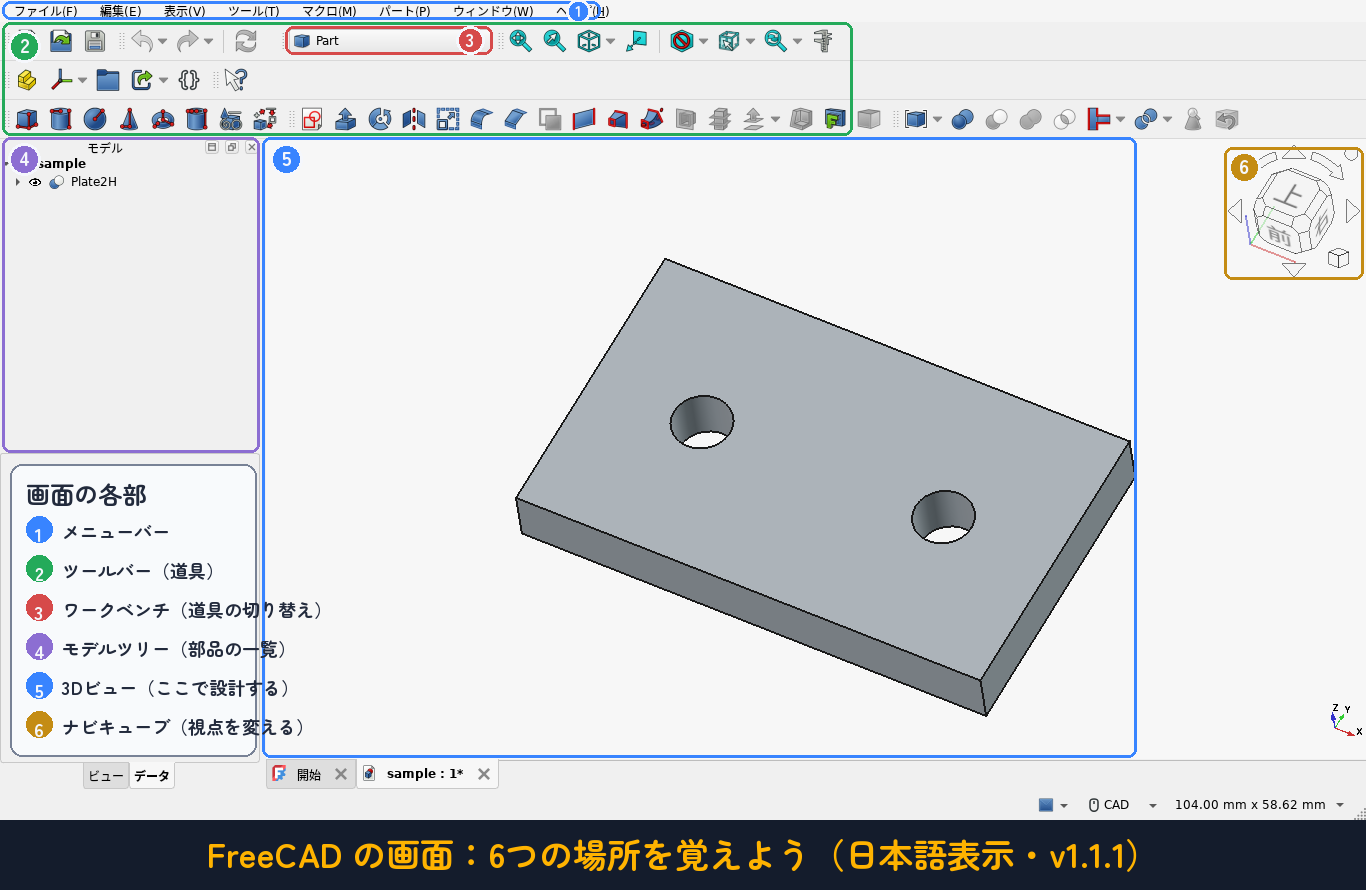This screenshot has width=1366, height=890.
Task: Open the shape builder tool
Action: (265, 119)
